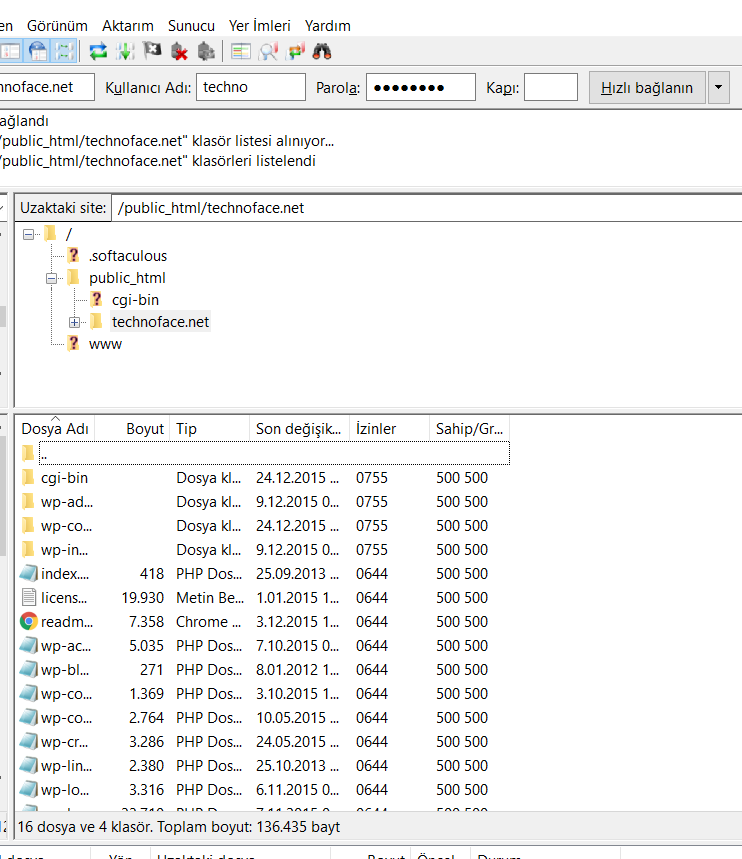Screen dimensions: 742x859
Task: Click 'Metin Be...' type cell
Action: [x=210, y=598]
